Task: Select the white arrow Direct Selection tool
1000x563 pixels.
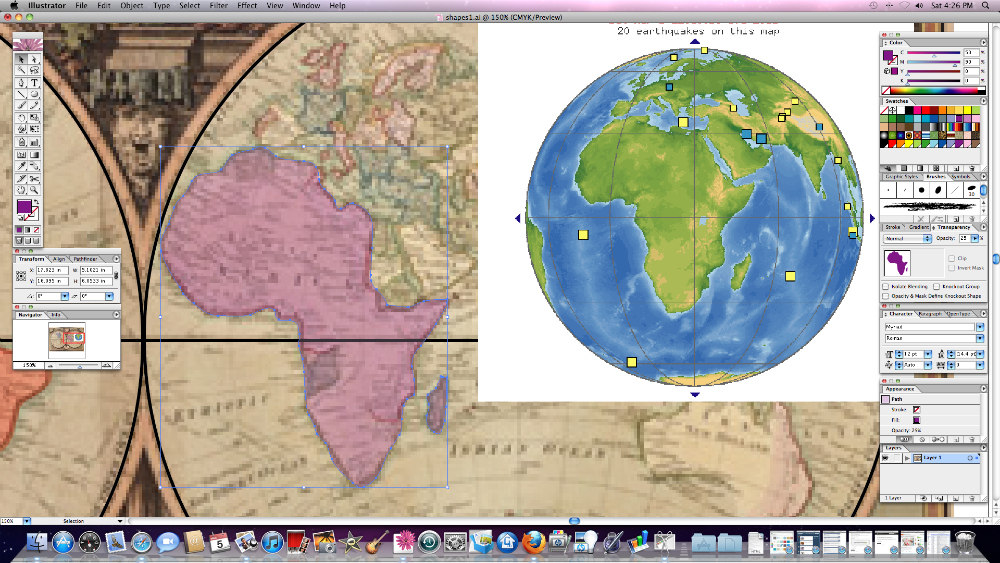Action: pos(34,59)
